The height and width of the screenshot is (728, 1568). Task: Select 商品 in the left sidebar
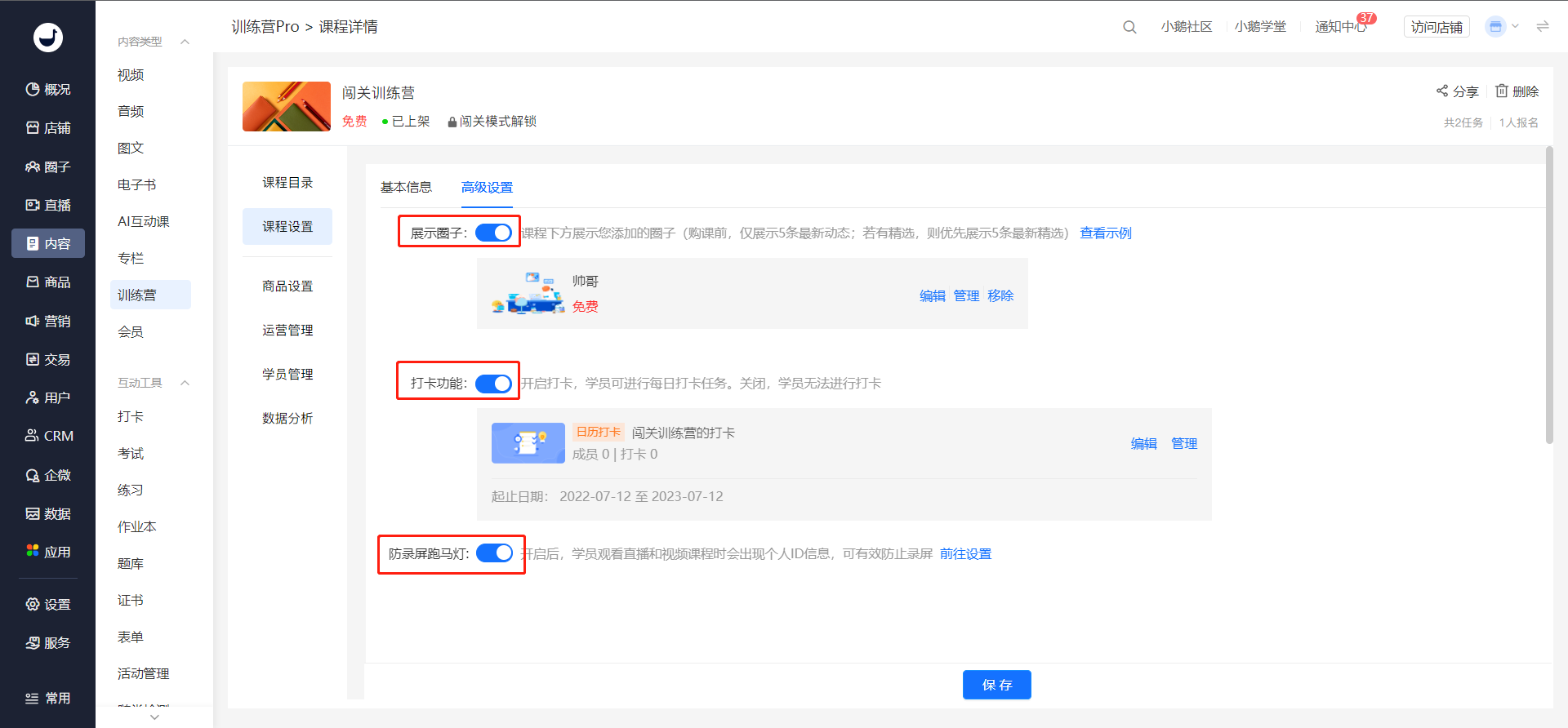pyautogui.click(x=48, y=282)
